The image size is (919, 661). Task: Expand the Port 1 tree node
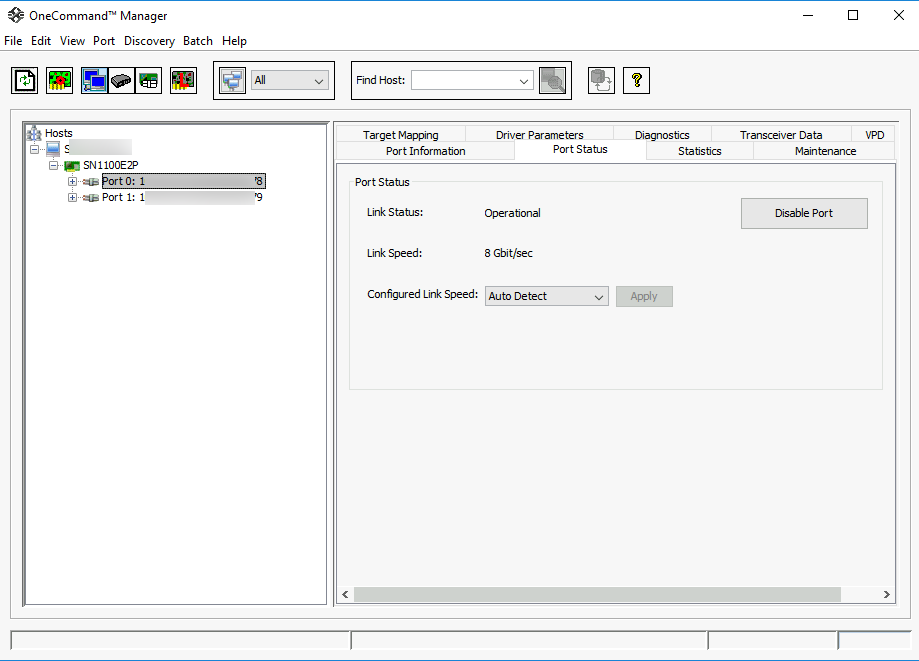(x=72, y=197)
